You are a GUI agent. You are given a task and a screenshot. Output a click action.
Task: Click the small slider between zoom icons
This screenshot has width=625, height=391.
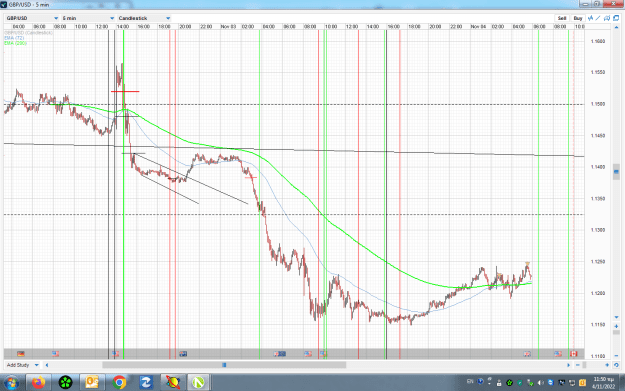[x=584, y=365]
